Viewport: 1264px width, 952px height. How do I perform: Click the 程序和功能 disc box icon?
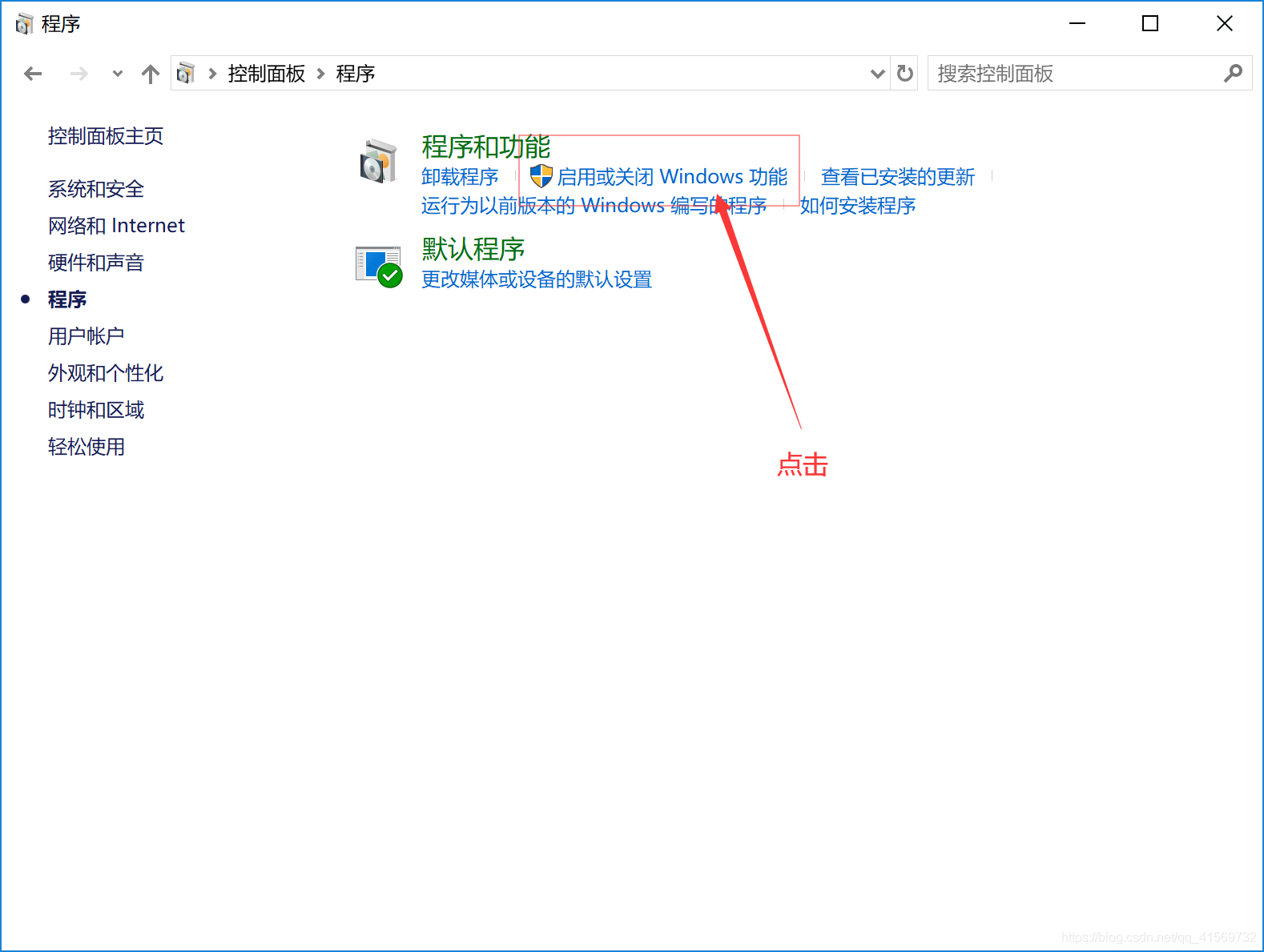click(x=378, y=161)
